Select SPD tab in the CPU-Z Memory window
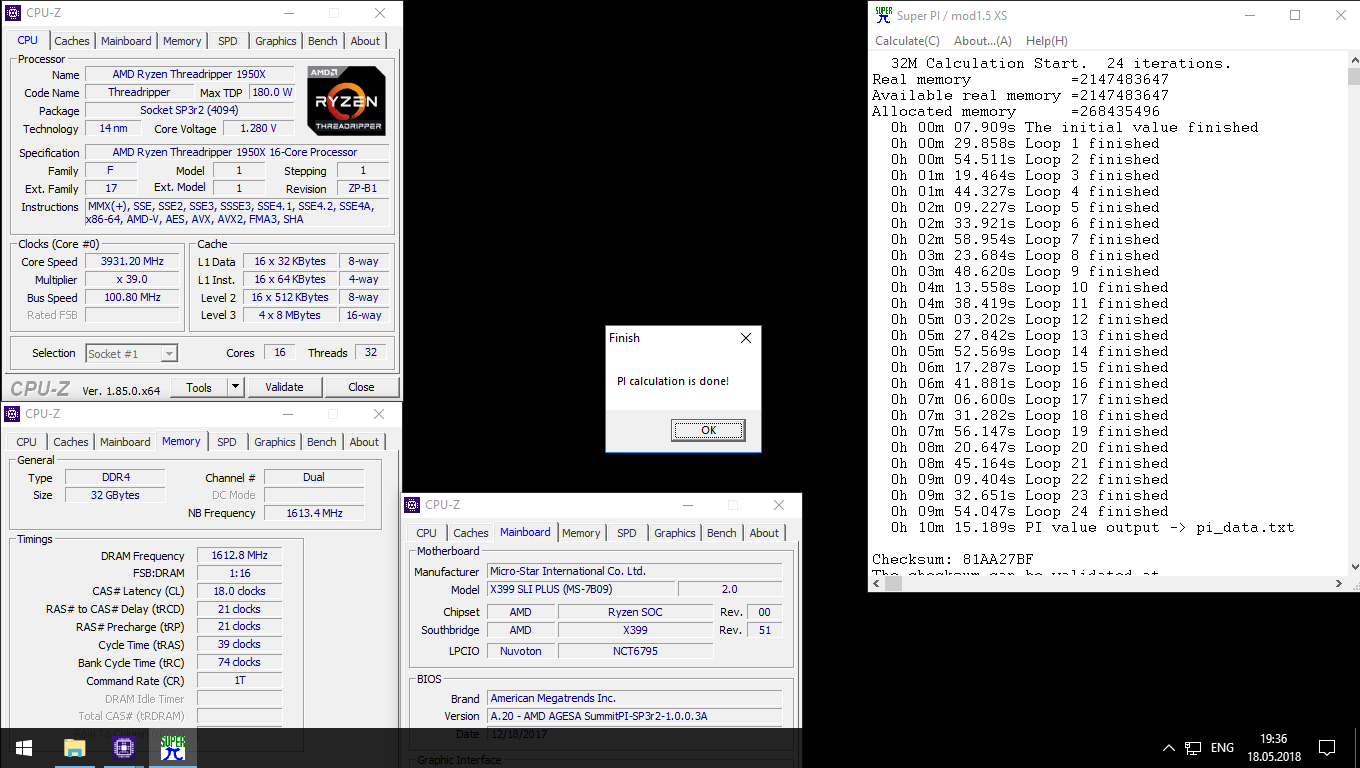This screenshot has height=768, width=1360. 227,442
